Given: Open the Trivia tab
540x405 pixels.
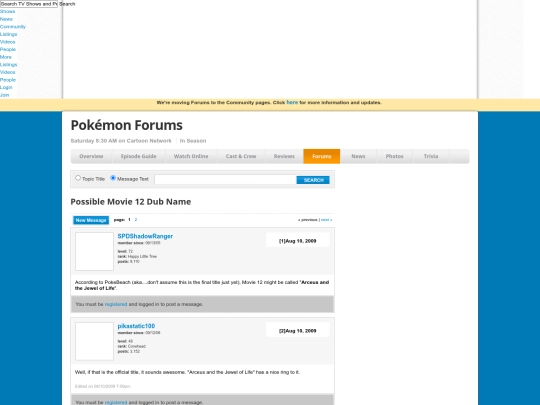Looking at the screenshot, I should pos(431,156).
